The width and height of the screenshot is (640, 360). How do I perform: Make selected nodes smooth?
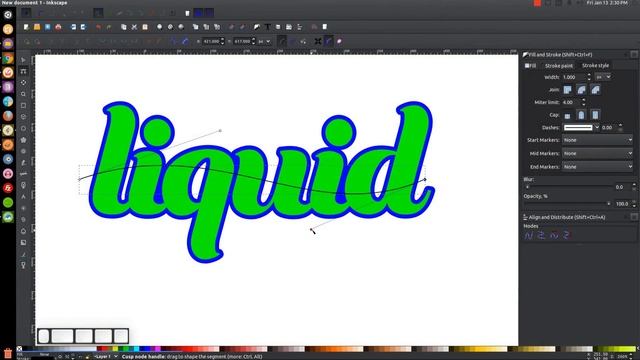112,41
